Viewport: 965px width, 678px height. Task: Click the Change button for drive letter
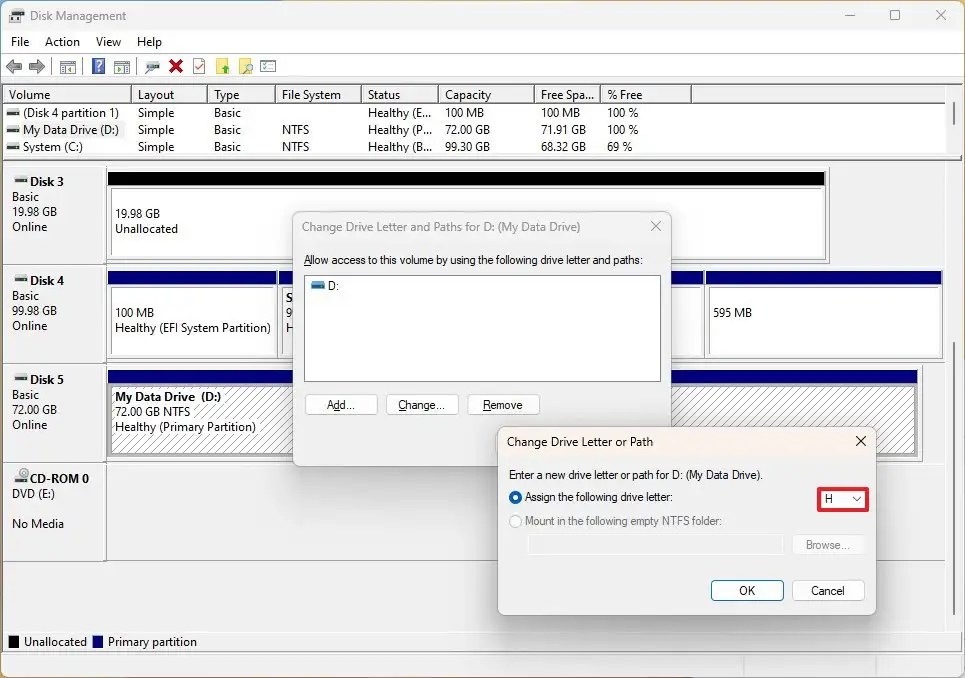click(x=421, y=404)
